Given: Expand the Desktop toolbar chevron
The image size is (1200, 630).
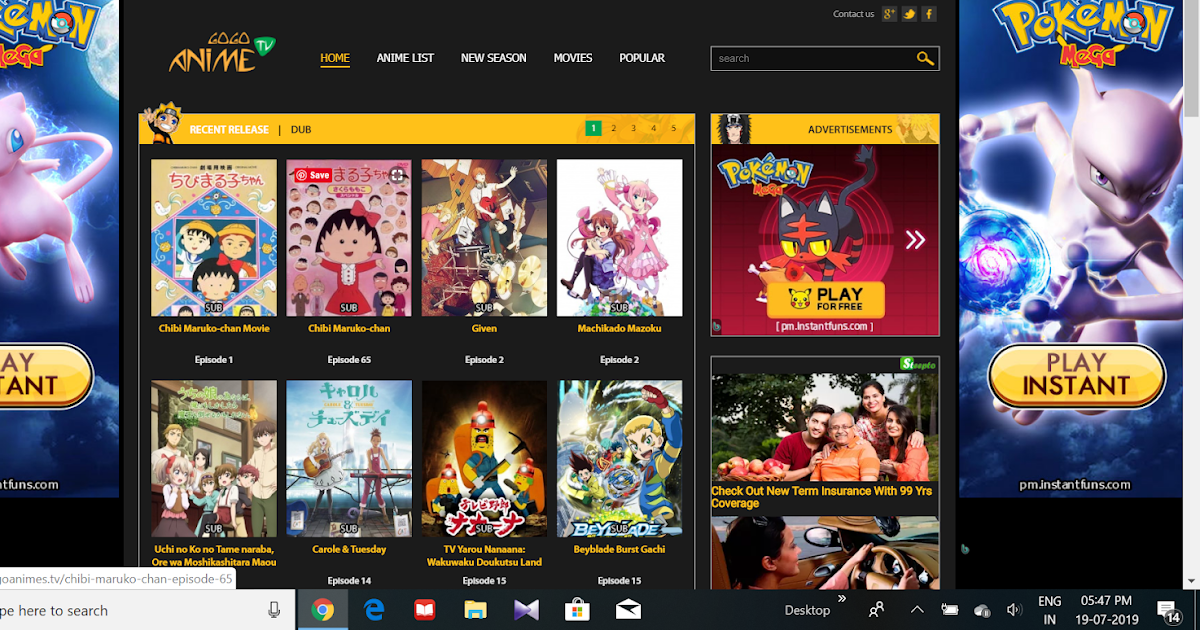Looking at the screenshot, I should [x=842, y=599].
